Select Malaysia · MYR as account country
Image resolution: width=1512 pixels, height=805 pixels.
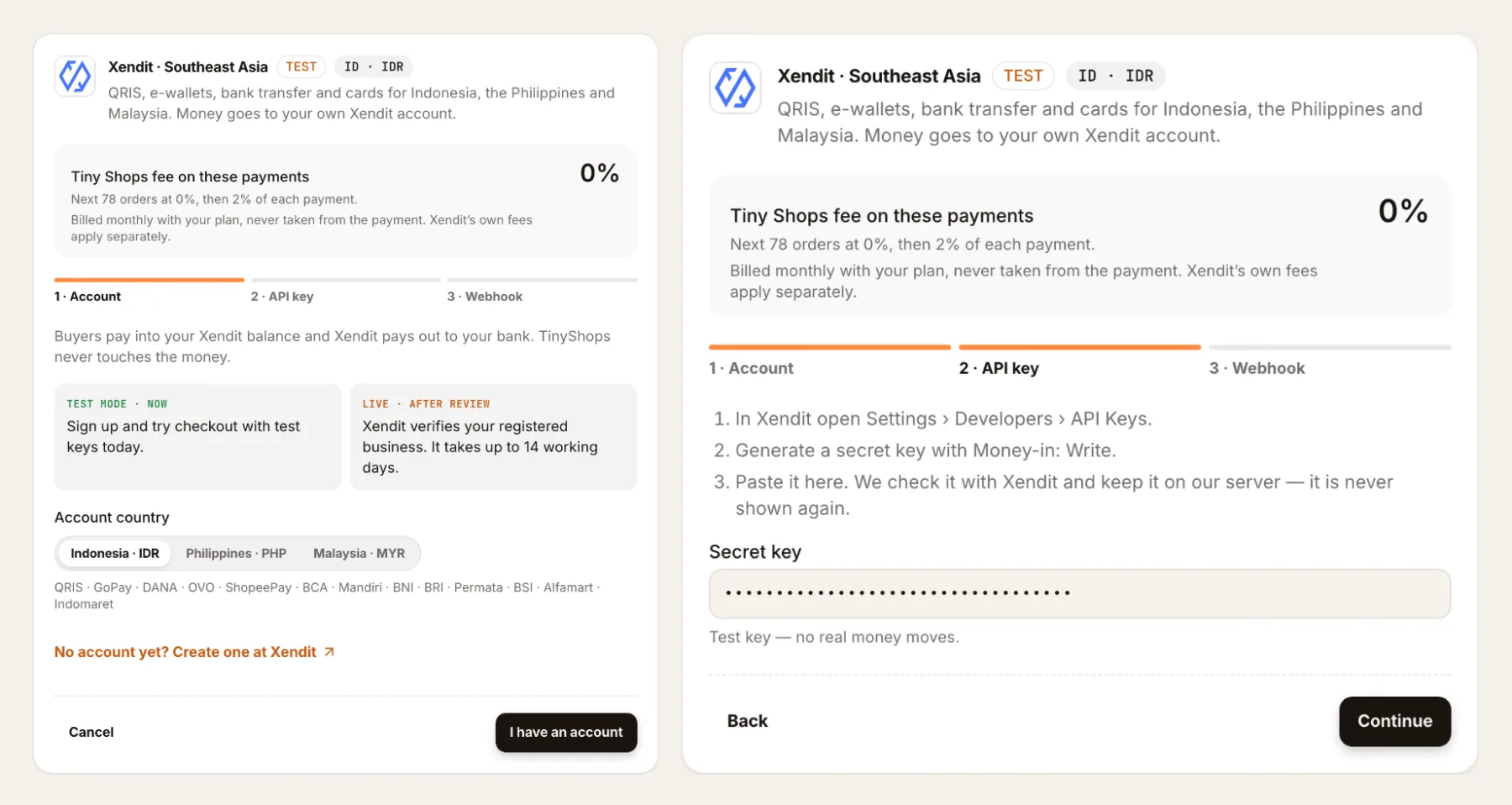coord(359,554)
